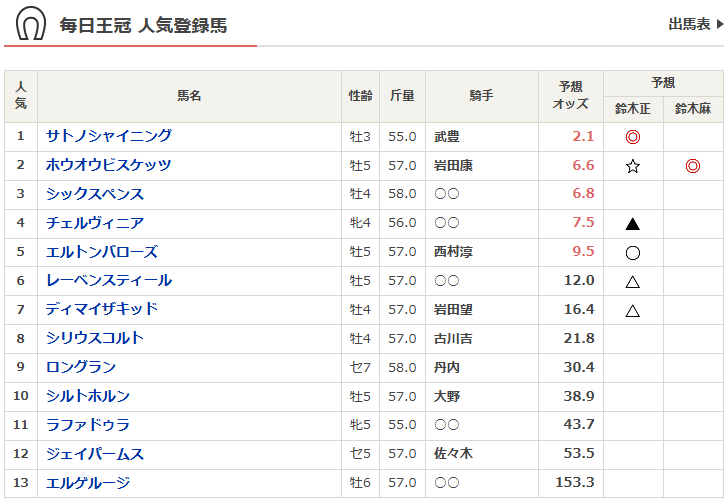Open the ジェイパームス horse link

point(95,454)
